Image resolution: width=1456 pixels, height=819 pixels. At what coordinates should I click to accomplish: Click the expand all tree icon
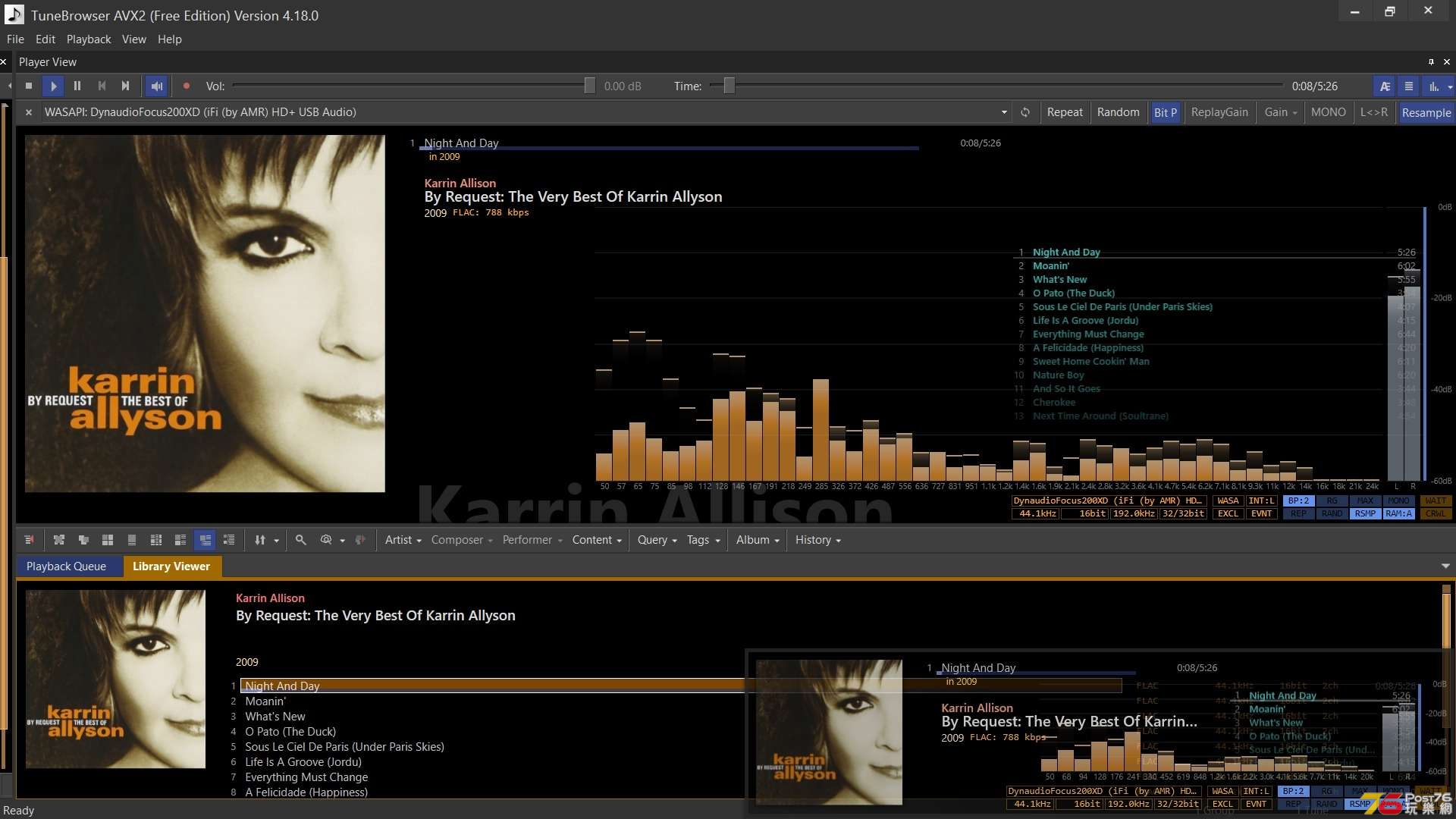[59, 540]
